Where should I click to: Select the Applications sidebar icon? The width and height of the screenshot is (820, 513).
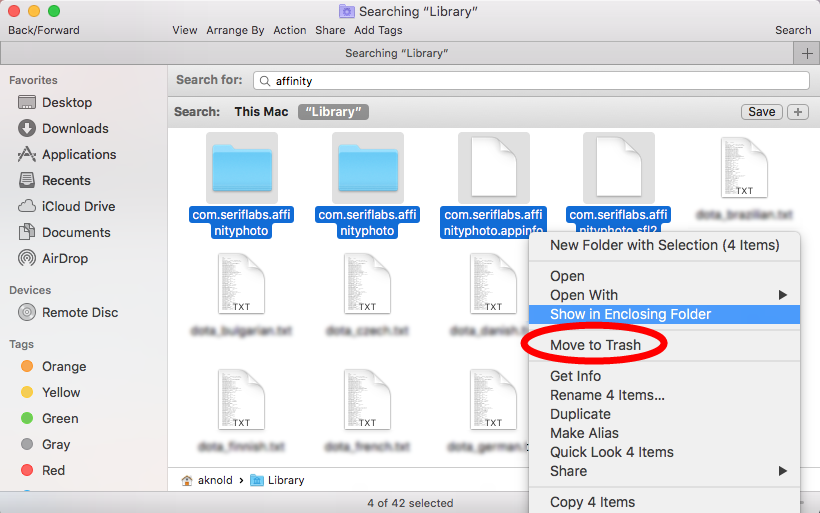(27, 155)
